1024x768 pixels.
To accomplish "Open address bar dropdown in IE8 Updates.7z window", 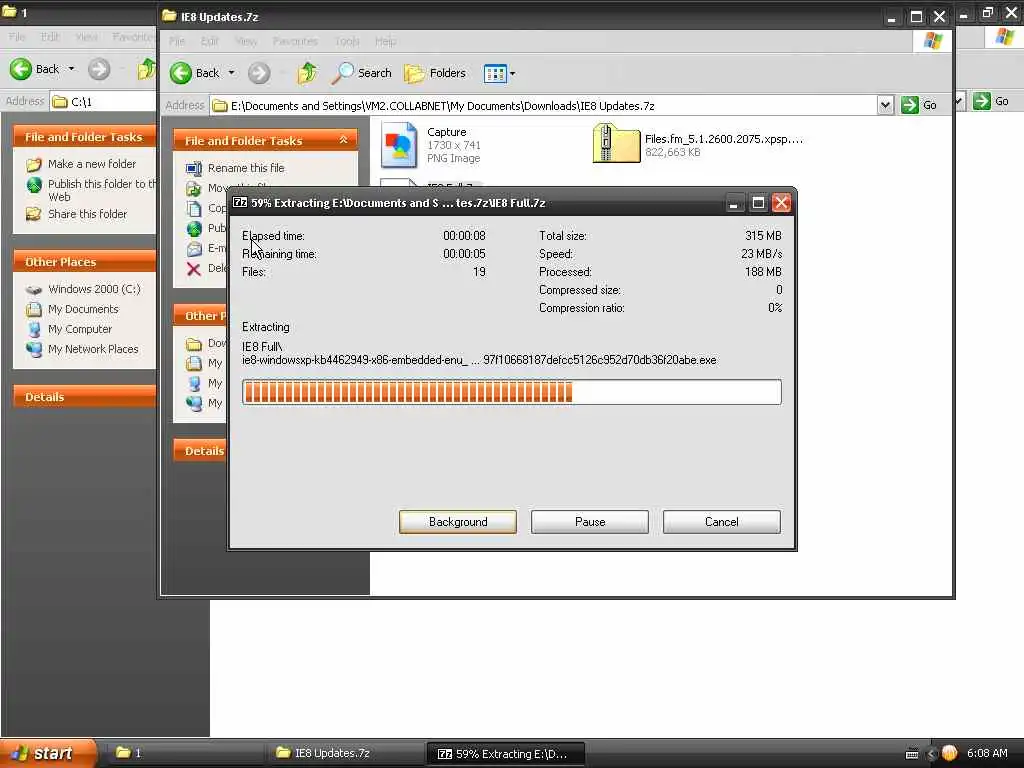I will pos(885,105).
